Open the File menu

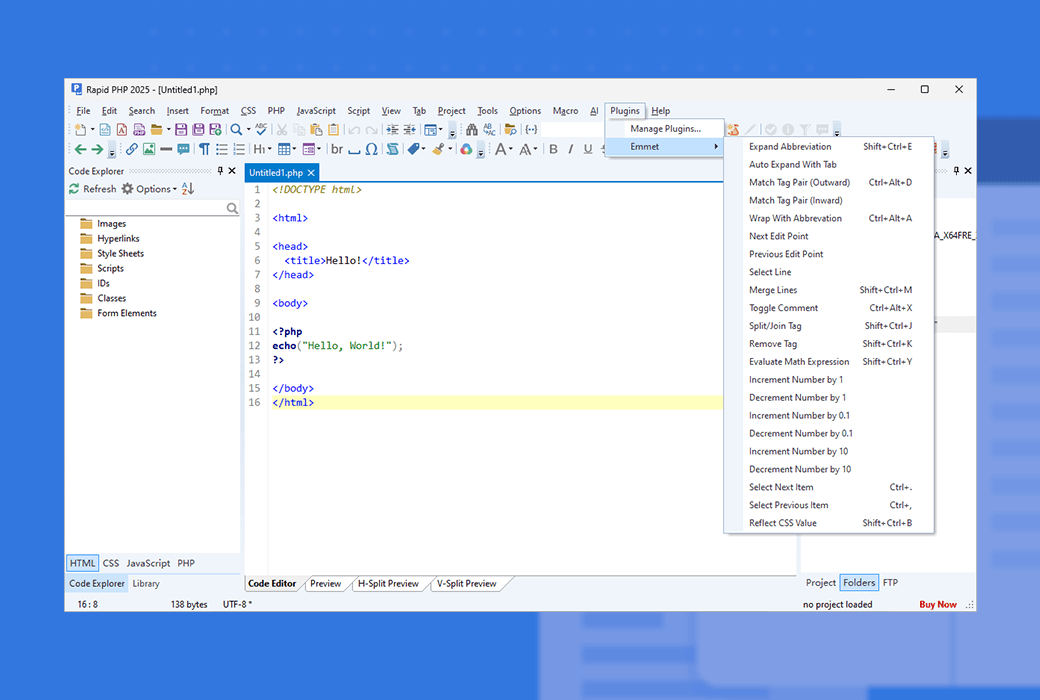coord(83,111)
